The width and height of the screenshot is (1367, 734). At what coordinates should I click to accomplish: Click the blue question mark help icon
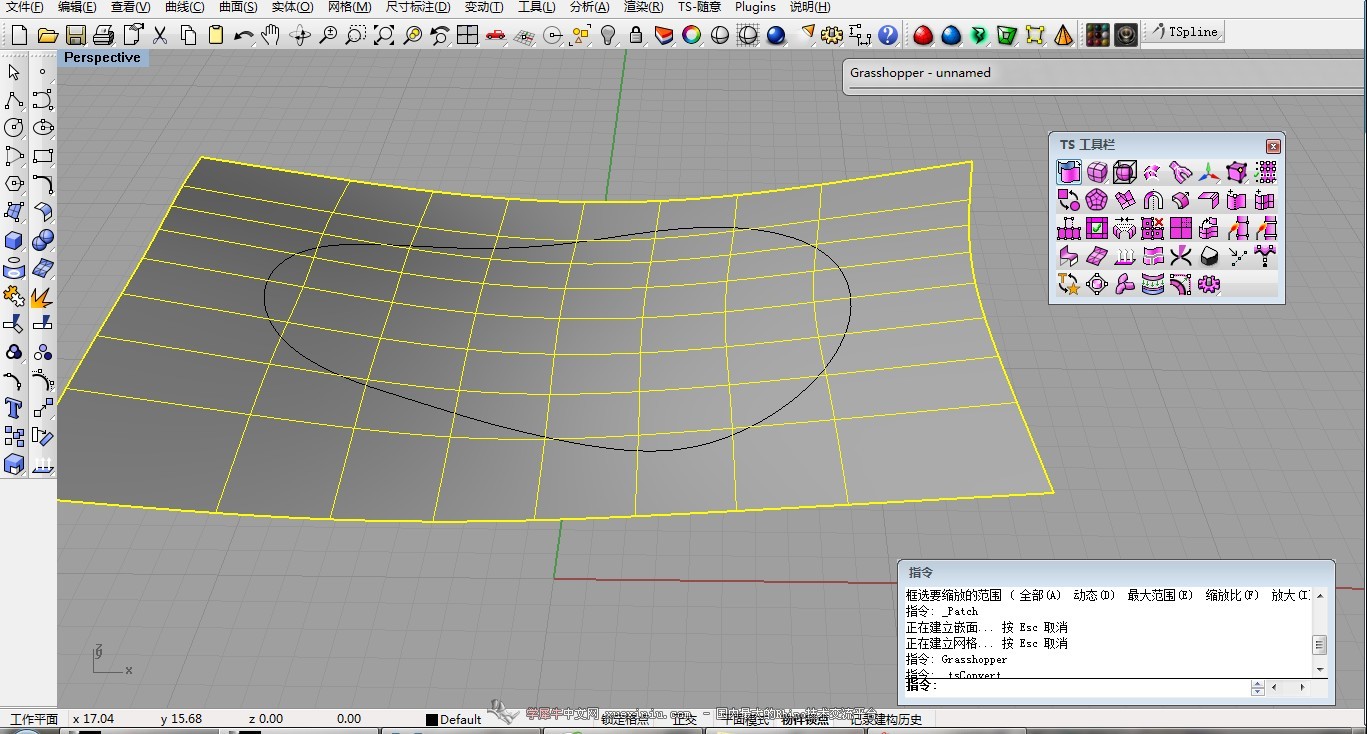coord(887,35)
